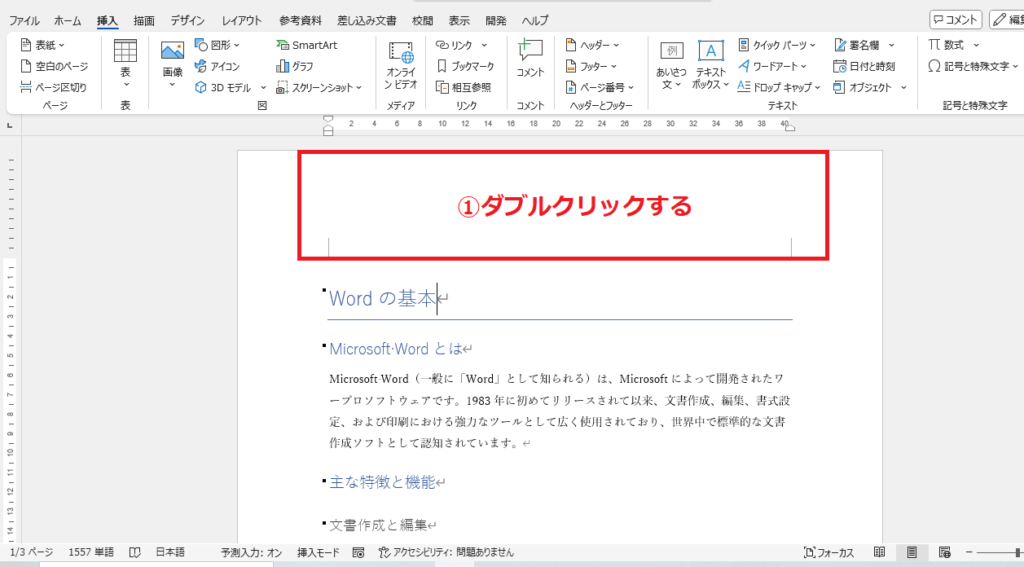The height and width of the screenshot is (567, 1024).
Task: Switch to the 表示 tab
Action: (459, 20)
